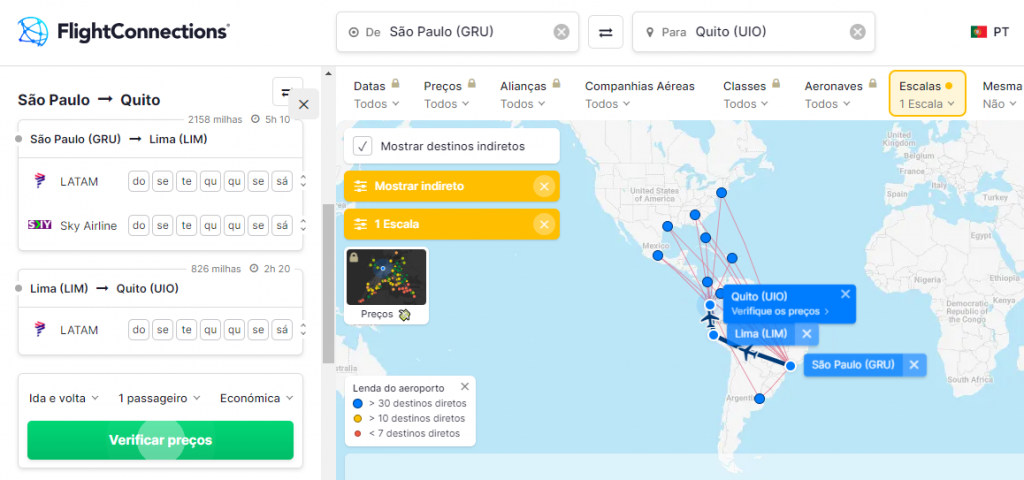Expand Sky Airline flight details arrows
The image size is (1024, 480).
(x=303, y=226)
